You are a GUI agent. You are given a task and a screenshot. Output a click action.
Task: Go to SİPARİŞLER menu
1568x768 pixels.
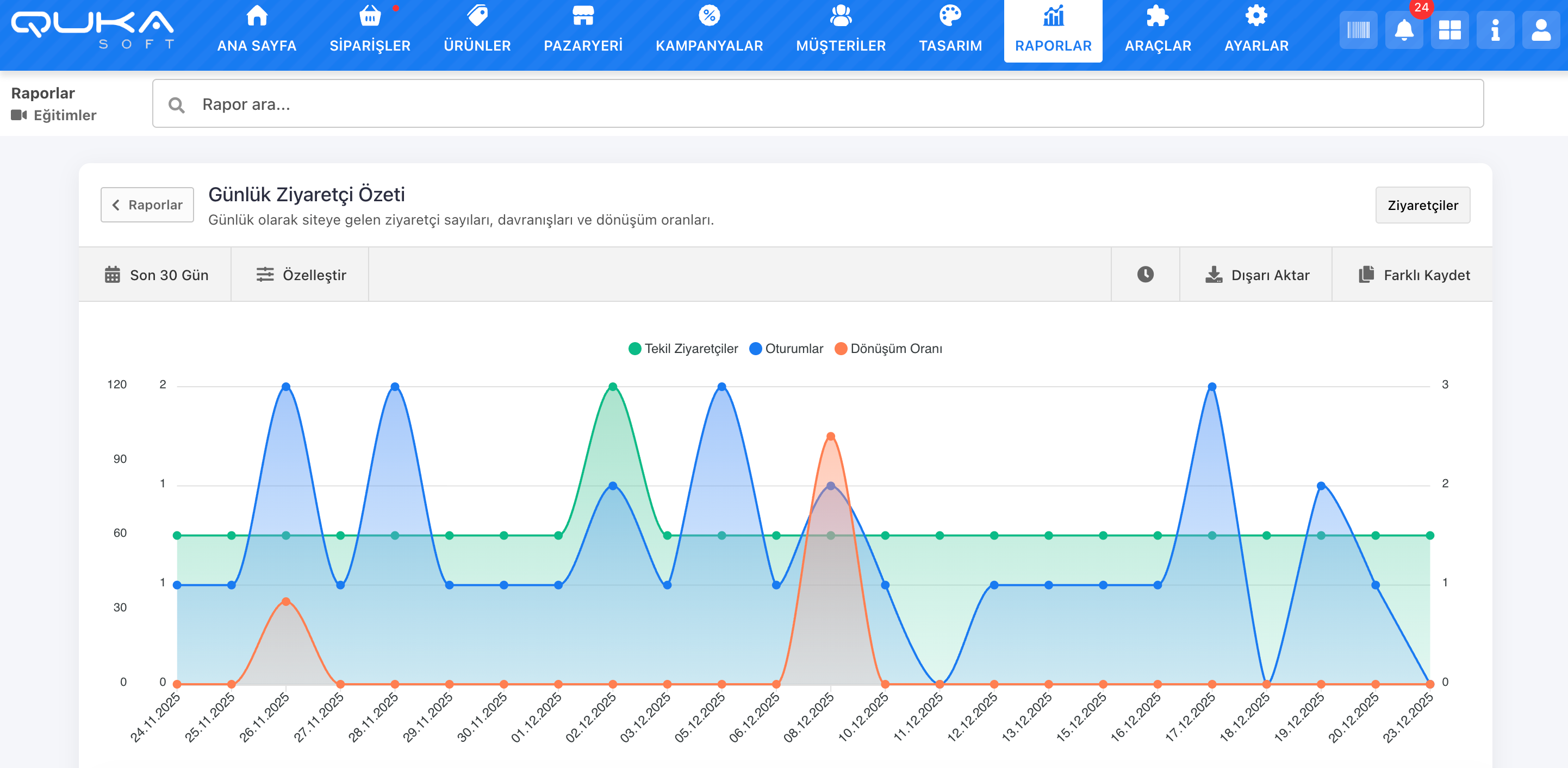(370, 30)
